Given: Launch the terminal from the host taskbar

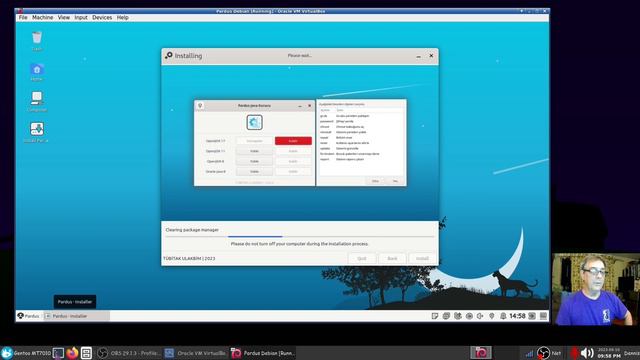Looking at the screenshot, I should click(58, 353).
